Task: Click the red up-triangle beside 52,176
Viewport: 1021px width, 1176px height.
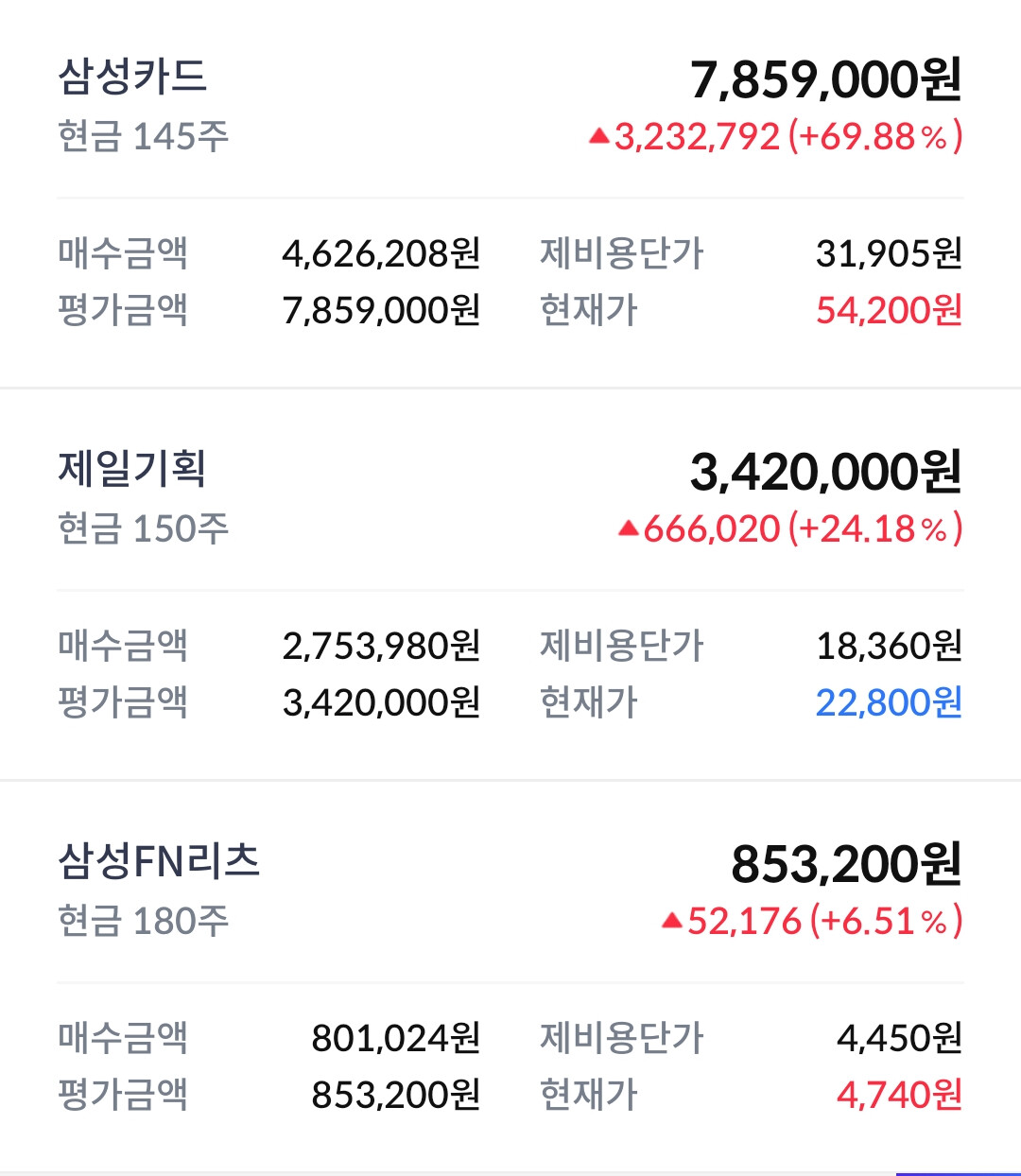Action: (x=672, y=921)
